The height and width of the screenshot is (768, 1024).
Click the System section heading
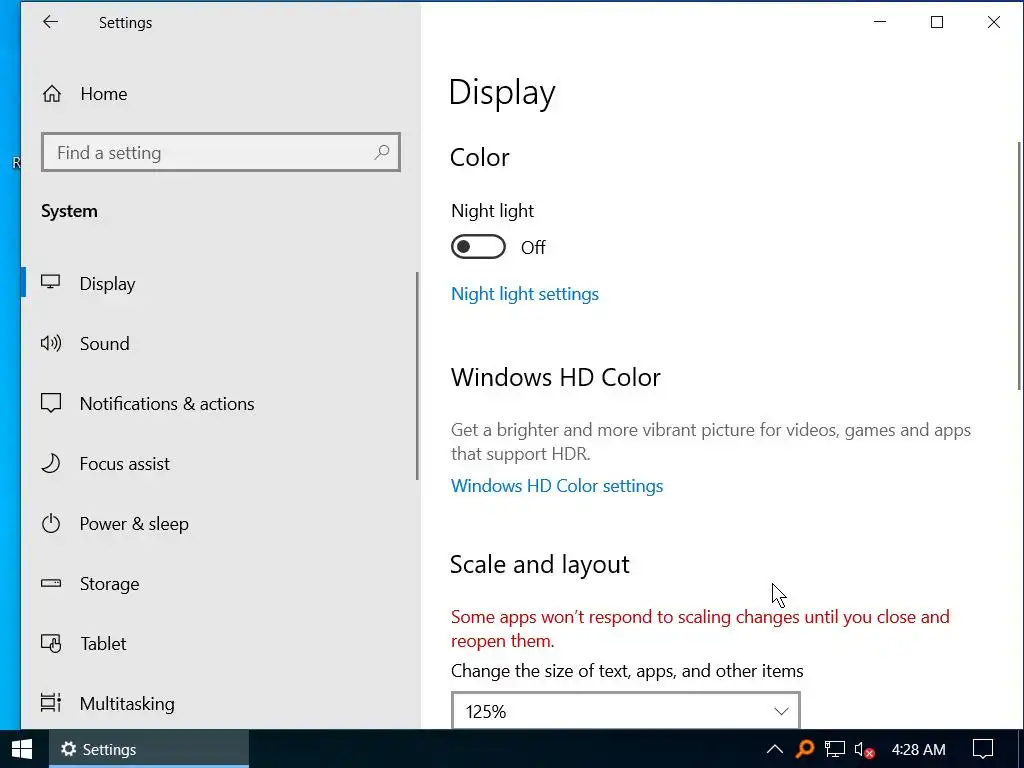[x=69, y=211]
